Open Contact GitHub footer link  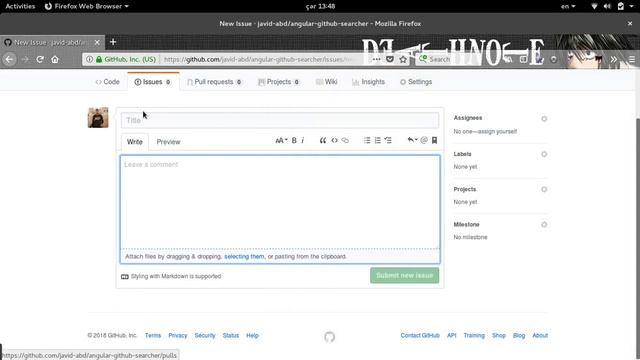[420, 336]
